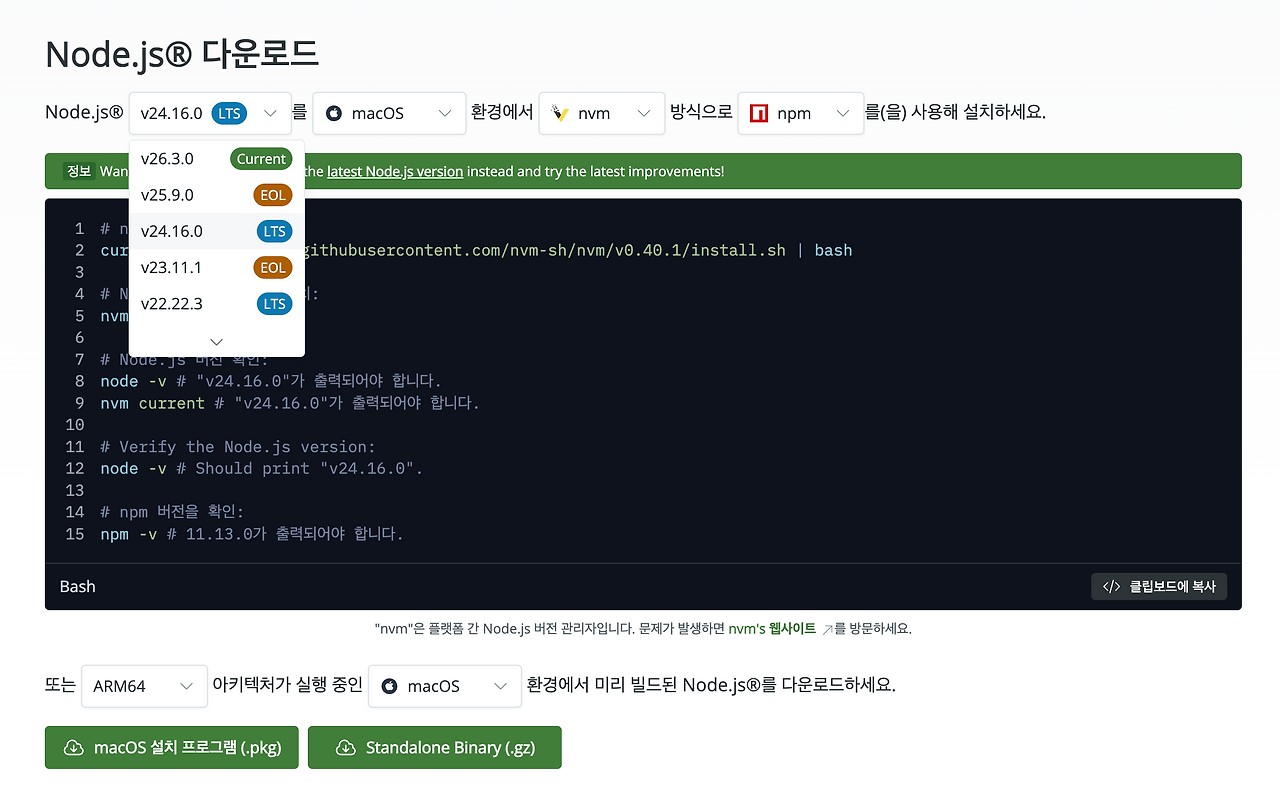Open the macOS platform dropdown in top row
Image resolution: width=1280 pixels, height=799 pixels.
pos(389,113)
